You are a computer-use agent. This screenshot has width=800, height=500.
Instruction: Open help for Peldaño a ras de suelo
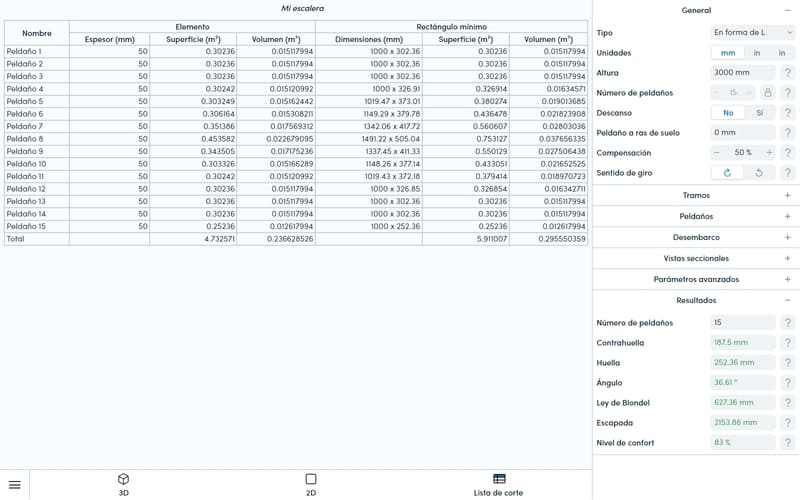coord(788,133)
